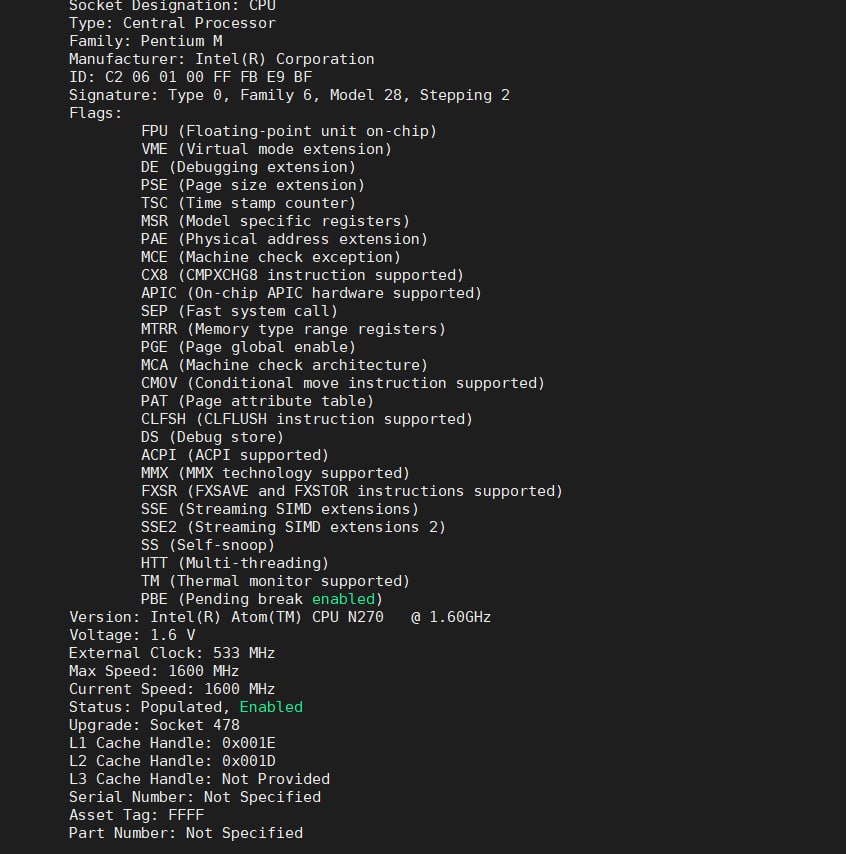Screen dimensions: 846x854
Task: Click the Signature line with Model 28
Action: pos(289,95)
